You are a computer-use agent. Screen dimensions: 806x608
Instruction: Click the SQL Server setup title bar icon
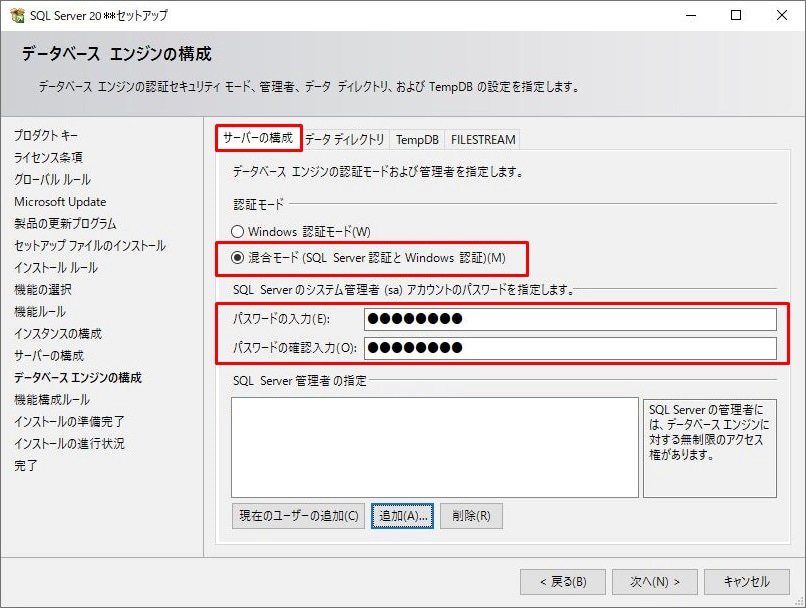(x=17, y=15)
